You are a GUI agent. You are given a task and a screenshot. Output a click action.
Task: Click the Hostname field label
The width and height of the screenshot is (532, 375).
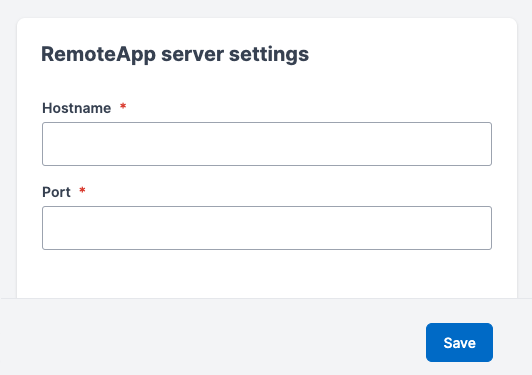click(76, 108)
